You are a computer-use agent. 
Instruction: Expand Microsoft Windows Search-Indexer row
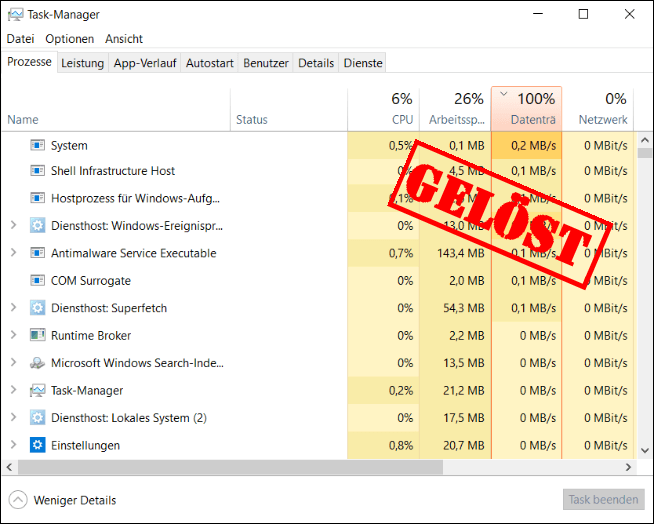(x=13, y=363)
